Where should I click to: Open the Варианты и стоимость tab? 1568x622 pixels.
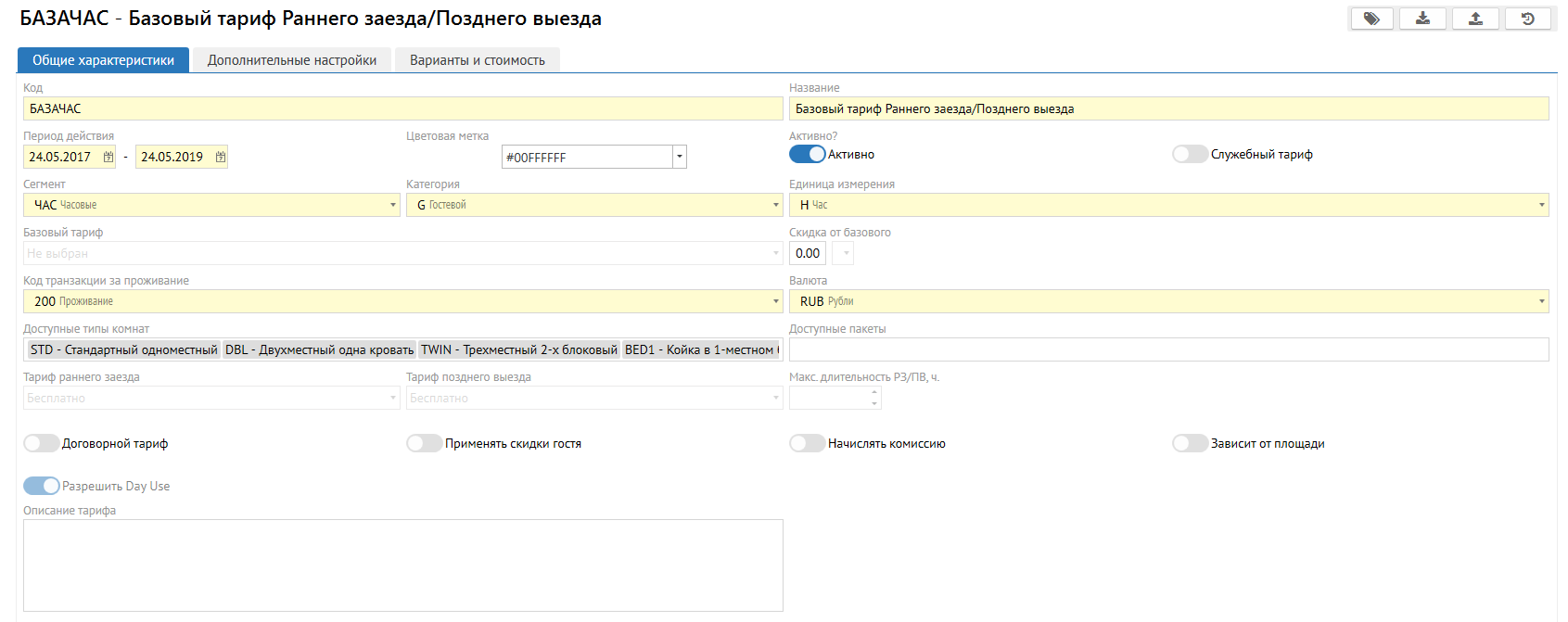[478, 60]
